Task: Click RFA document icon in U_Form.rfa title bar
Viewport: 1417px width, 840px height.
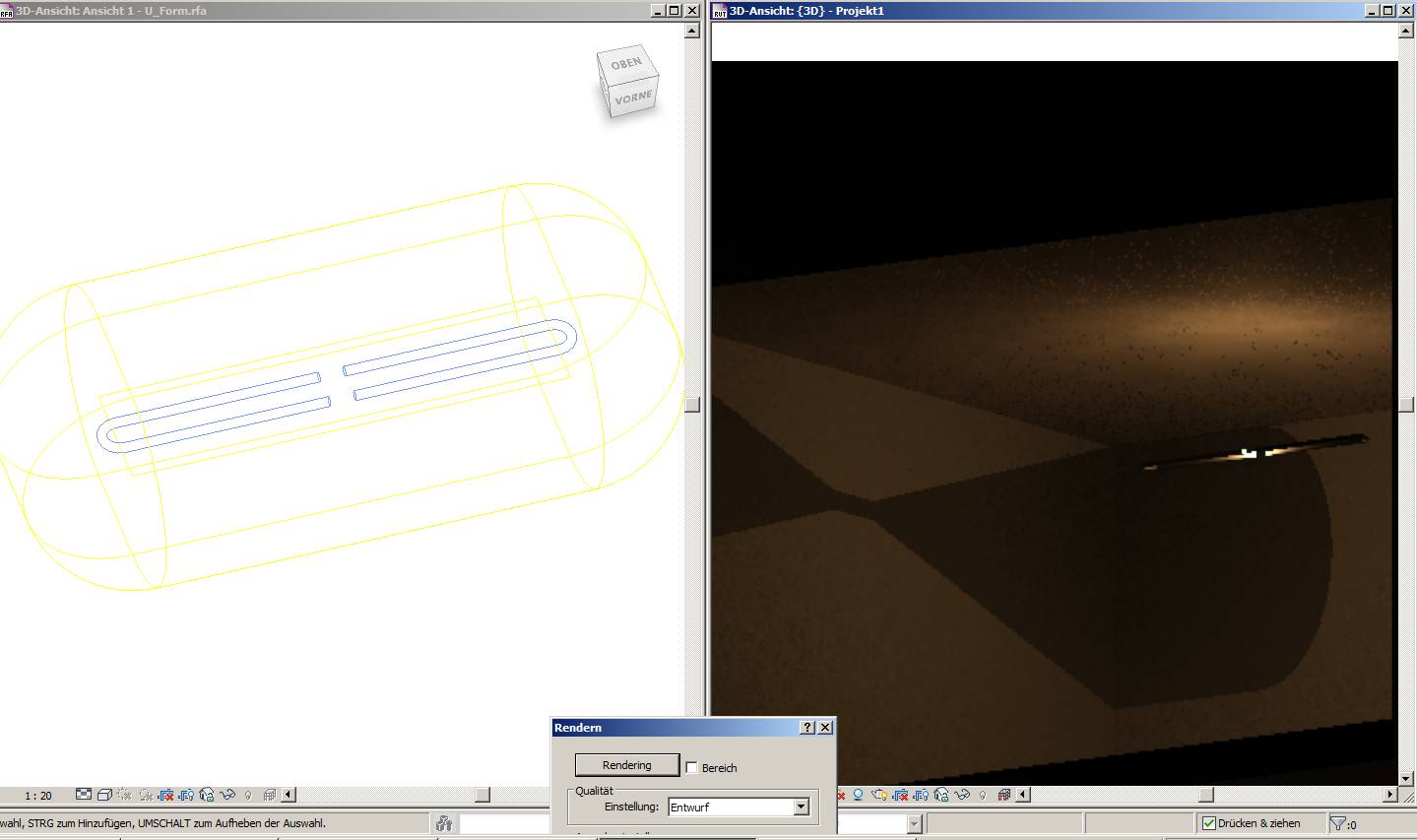Action: (x=7, y=11)
